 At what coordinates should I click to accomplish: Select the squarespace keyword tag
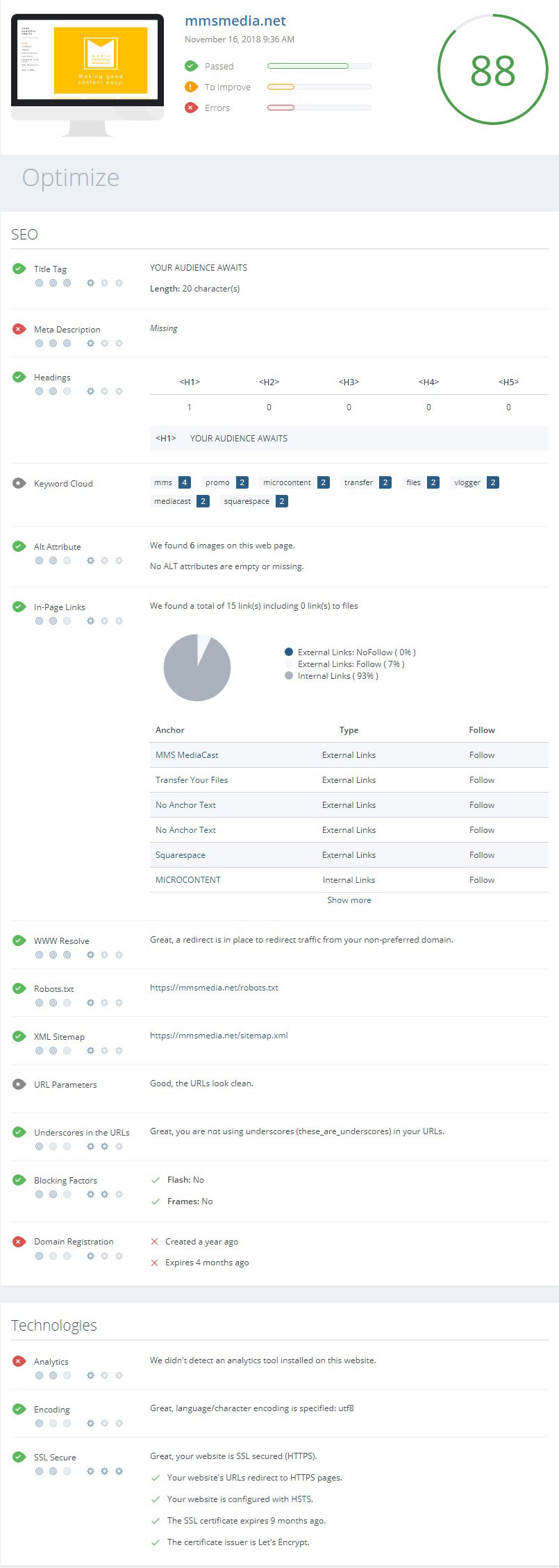254,501
